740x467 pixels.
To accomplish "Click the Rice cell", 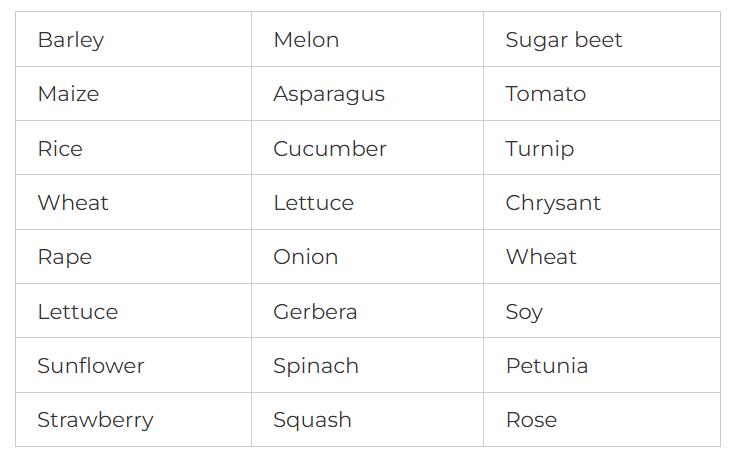I will (60, 149).
